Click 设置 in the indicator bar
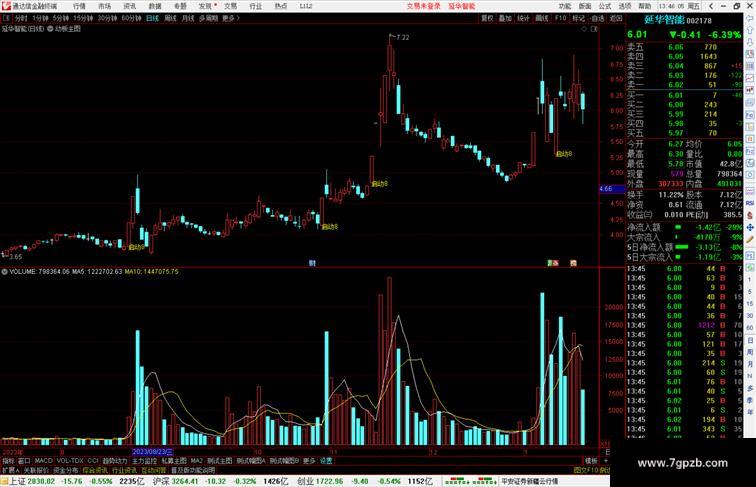The width and height of the screenshot is (756, 487). click(x=326, y=461)
